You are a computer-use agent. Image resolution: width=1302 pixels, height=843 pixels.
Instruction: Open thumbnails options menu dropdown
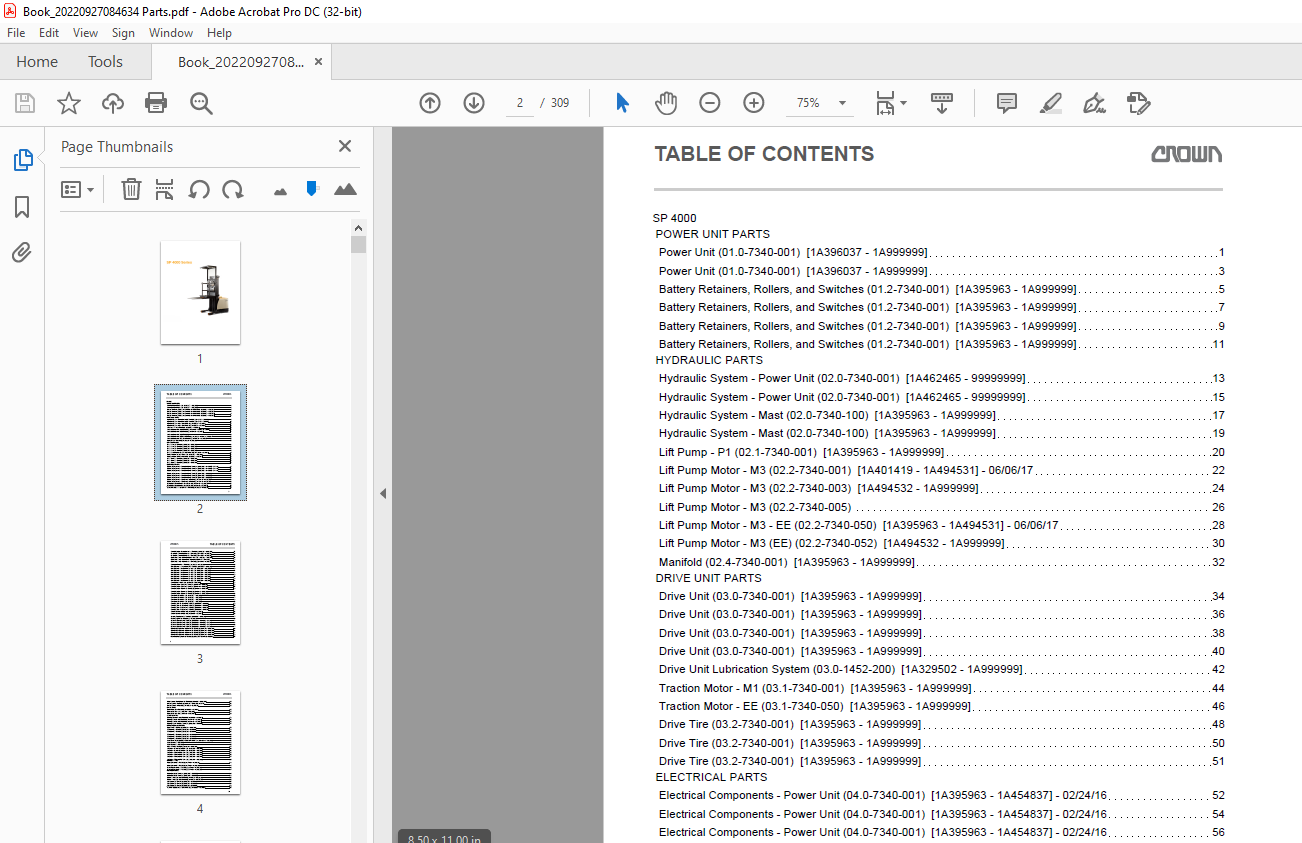coord(77,189)
